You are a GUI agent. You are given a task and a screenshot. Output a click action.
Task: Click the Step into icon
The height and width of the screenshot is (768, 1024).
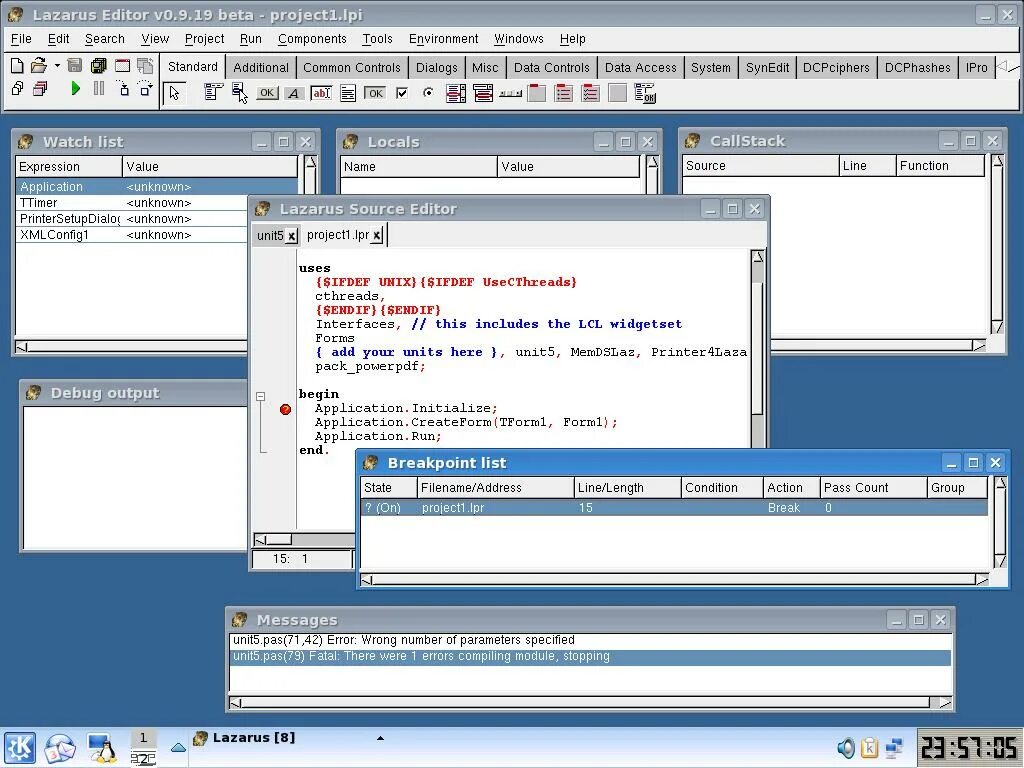pyautogui.click(x=122, y=88)
